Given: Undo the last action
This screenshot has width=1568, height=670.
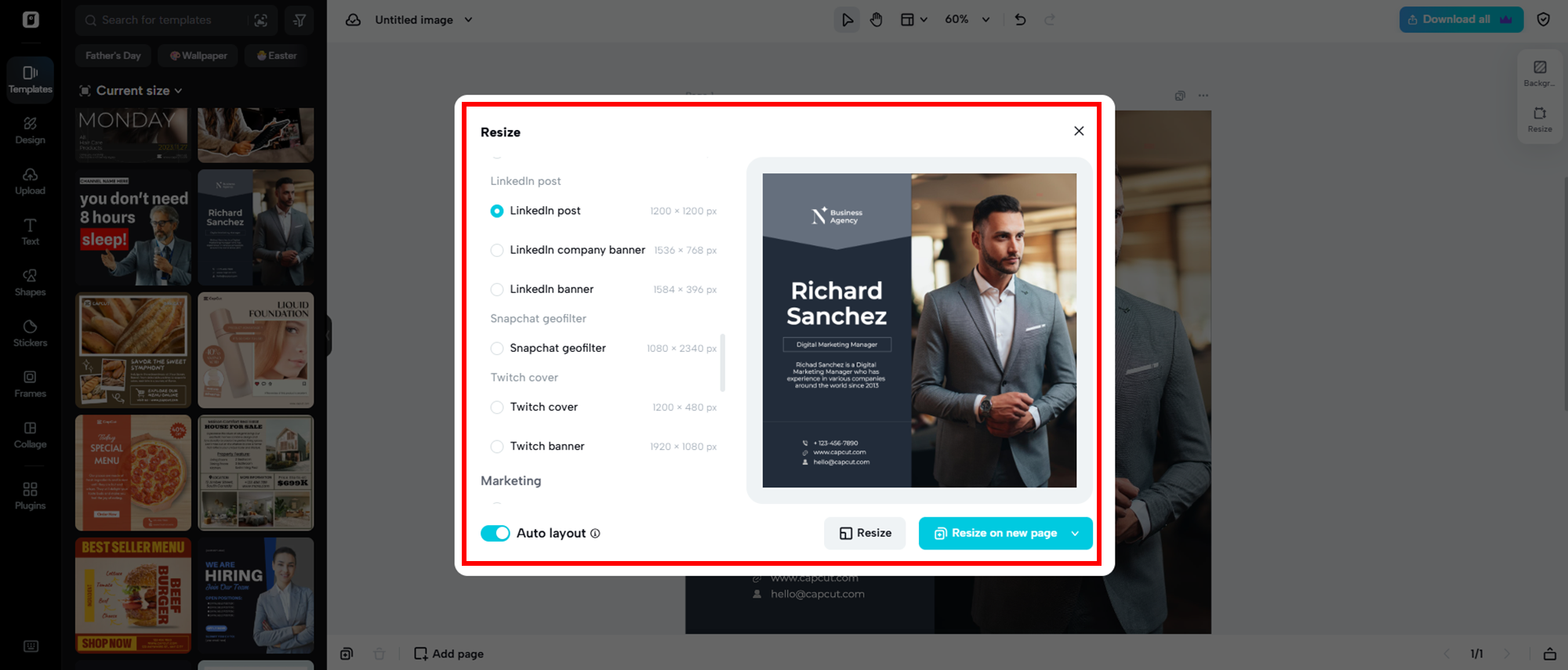Looking at the screenshot, I should coord(1020,20).
